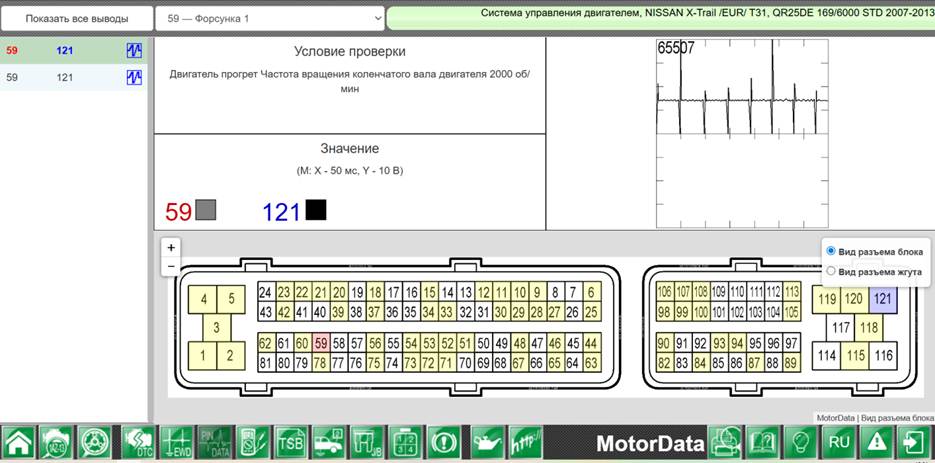Select pin 116 on the connector diagram
935x463 pixels.
[x=883, y=356]
